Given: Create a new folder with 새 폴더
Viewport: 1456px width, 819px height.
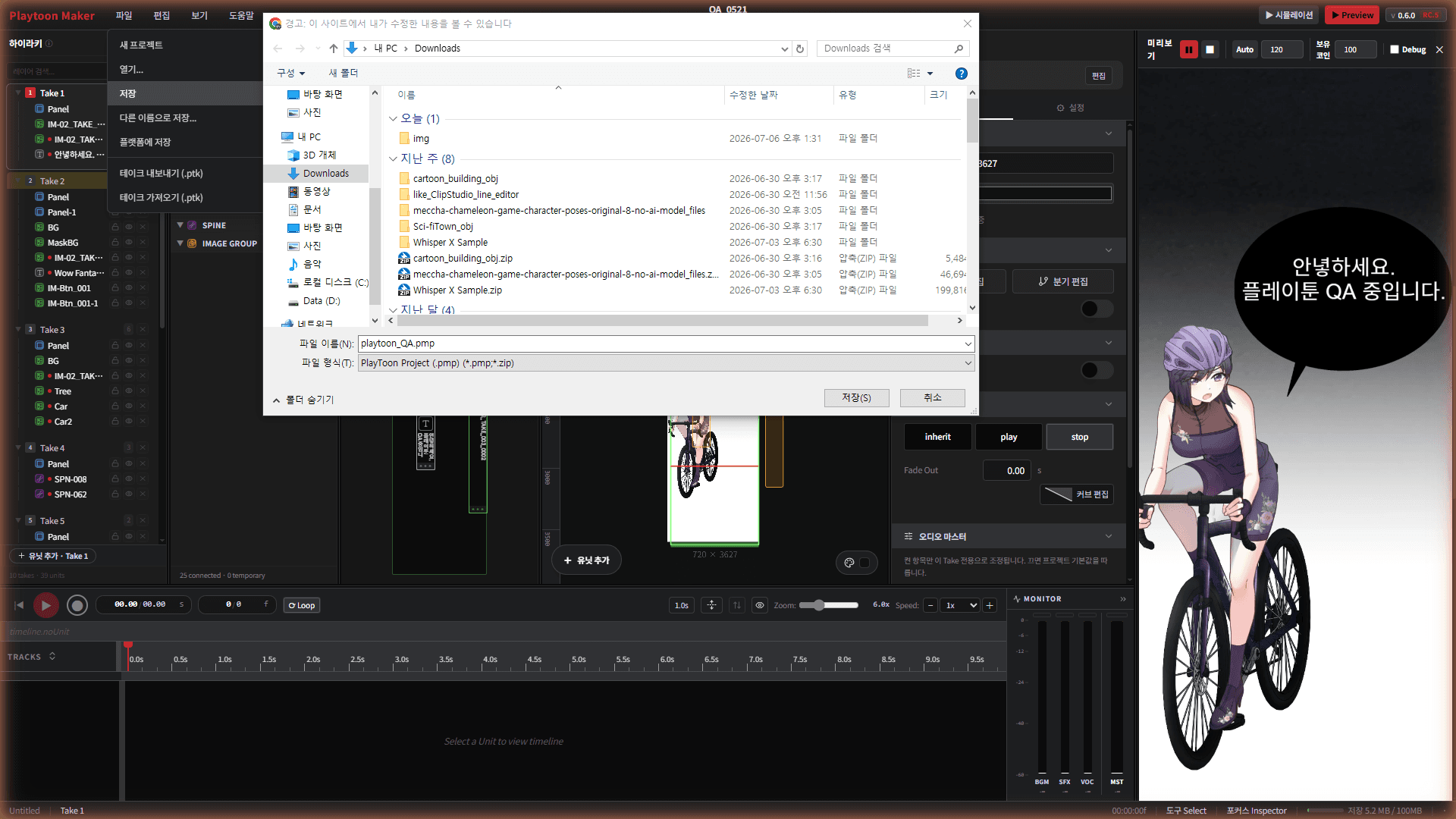Looking at the screenshot, I should 343,74.
